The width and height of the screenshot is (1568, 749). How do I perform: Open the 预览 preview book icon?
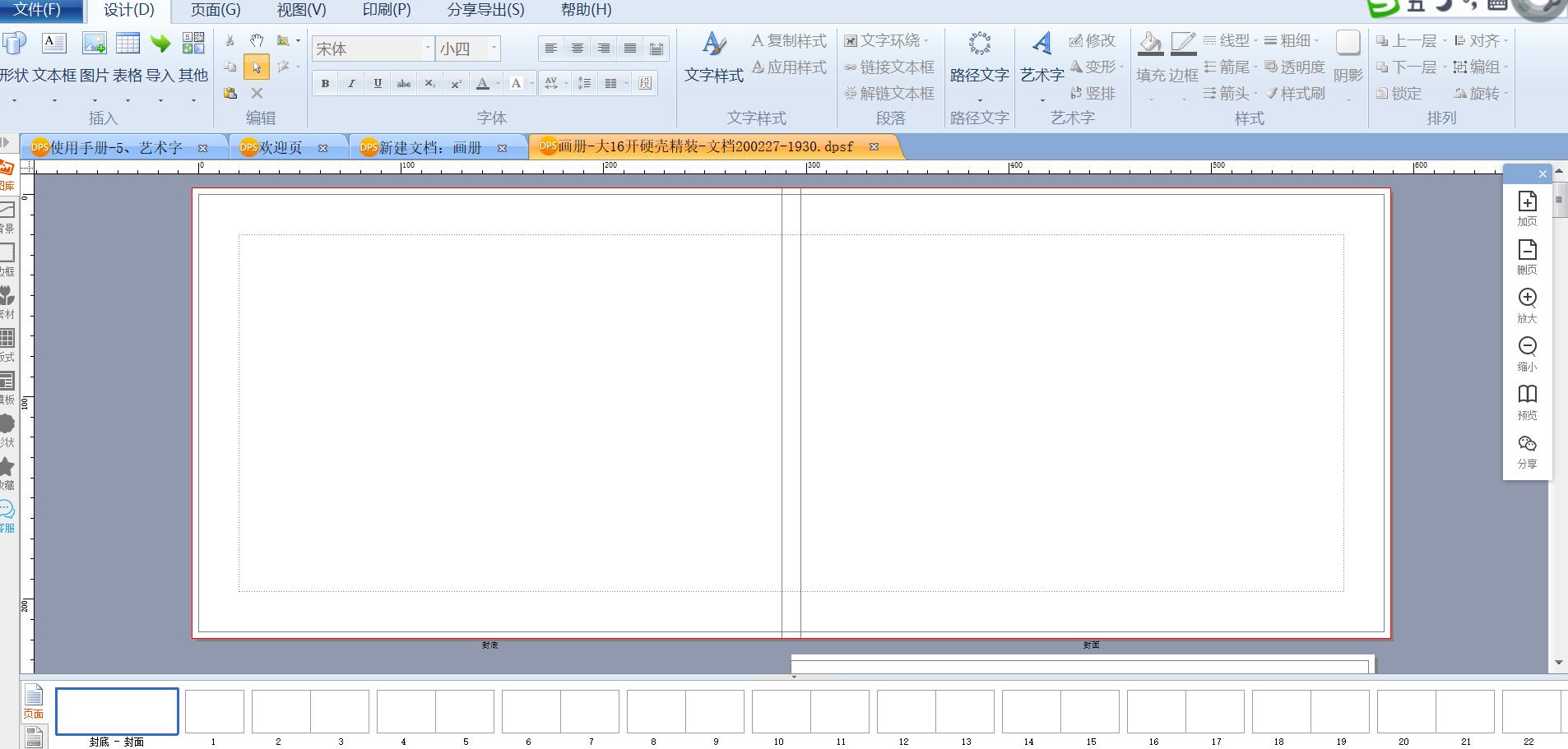pos(1527,394)
